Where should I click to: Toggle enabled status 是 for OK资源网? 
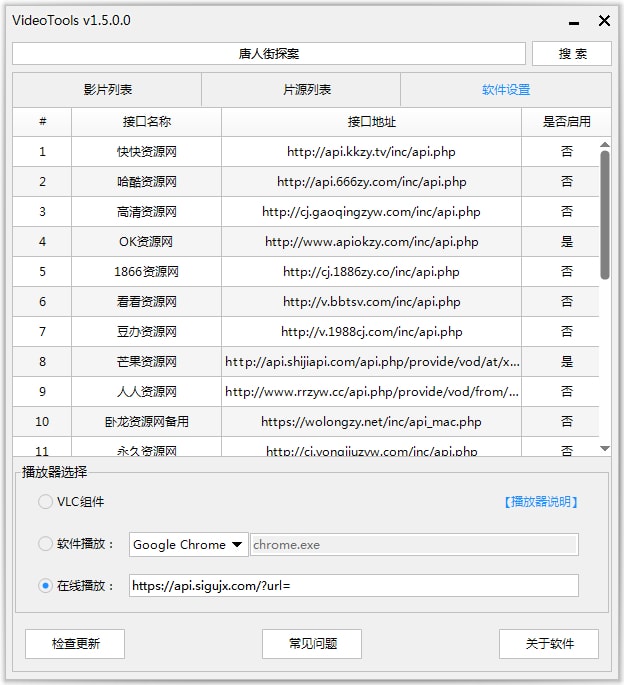pos(566,242)
